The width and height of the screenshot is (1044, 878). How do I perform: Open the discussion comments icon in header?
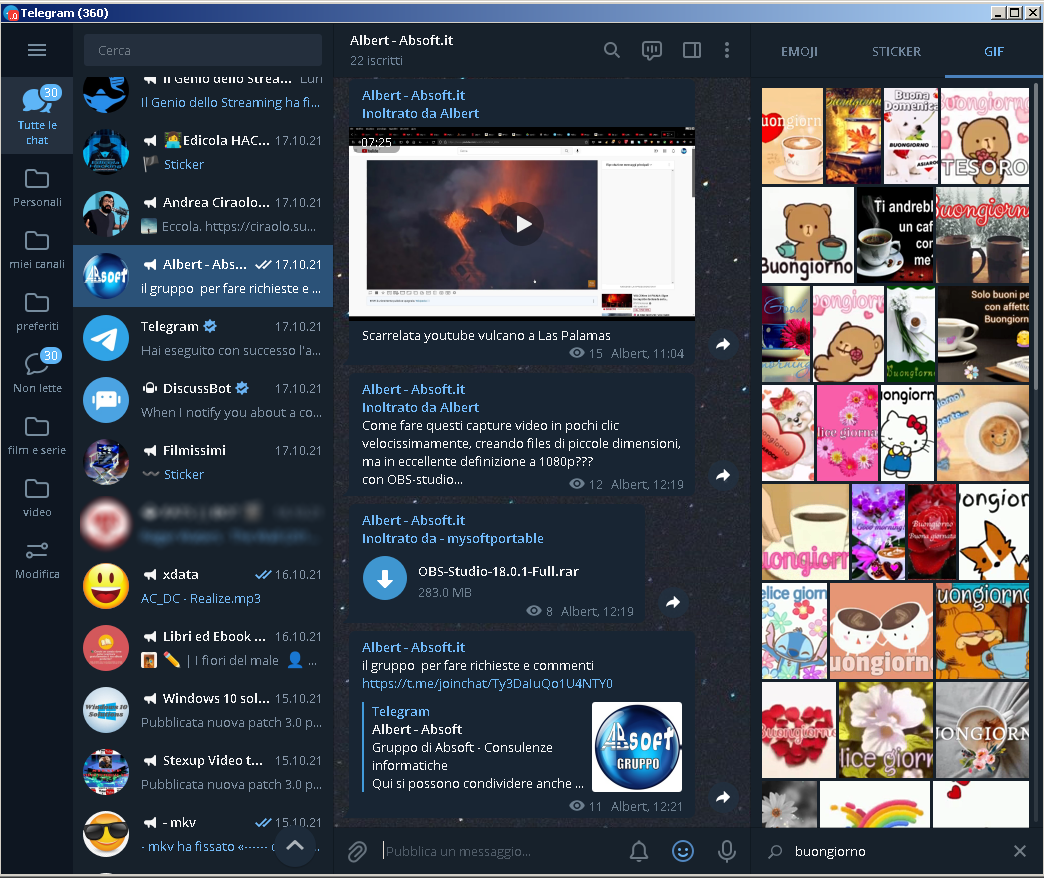coord(651,51)
